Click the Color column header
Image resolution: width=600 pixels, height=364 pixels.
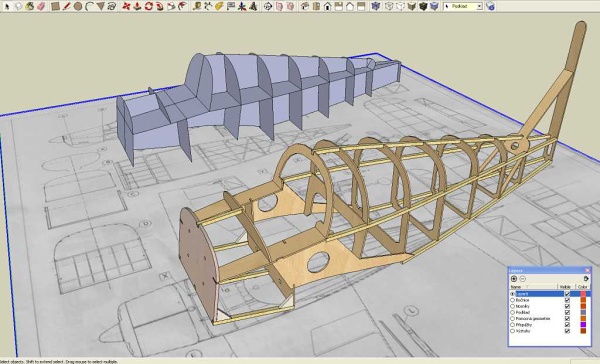582,287
